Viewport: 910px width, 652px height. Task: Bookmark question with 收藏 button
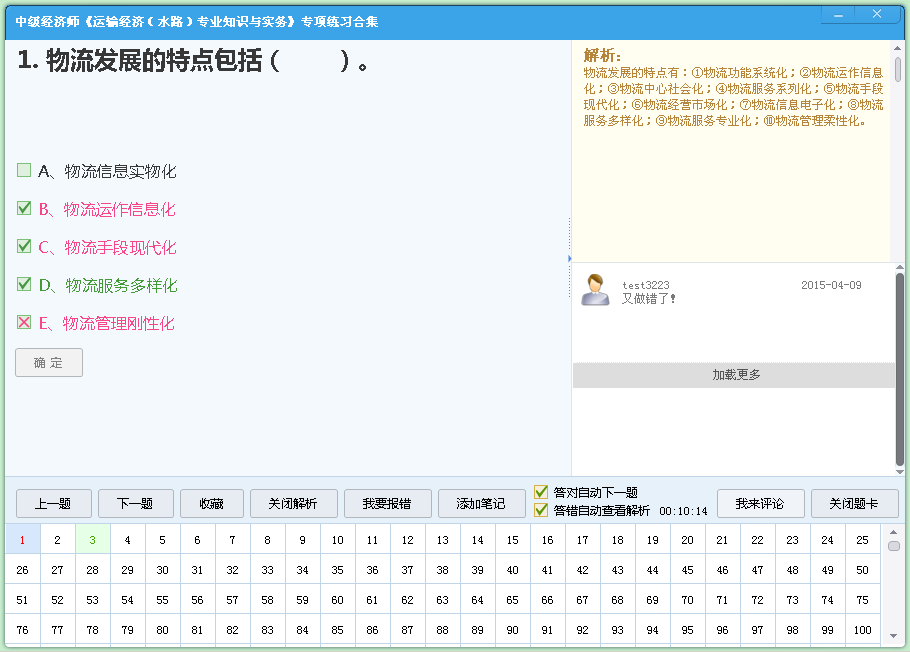(x=212, y=503)
